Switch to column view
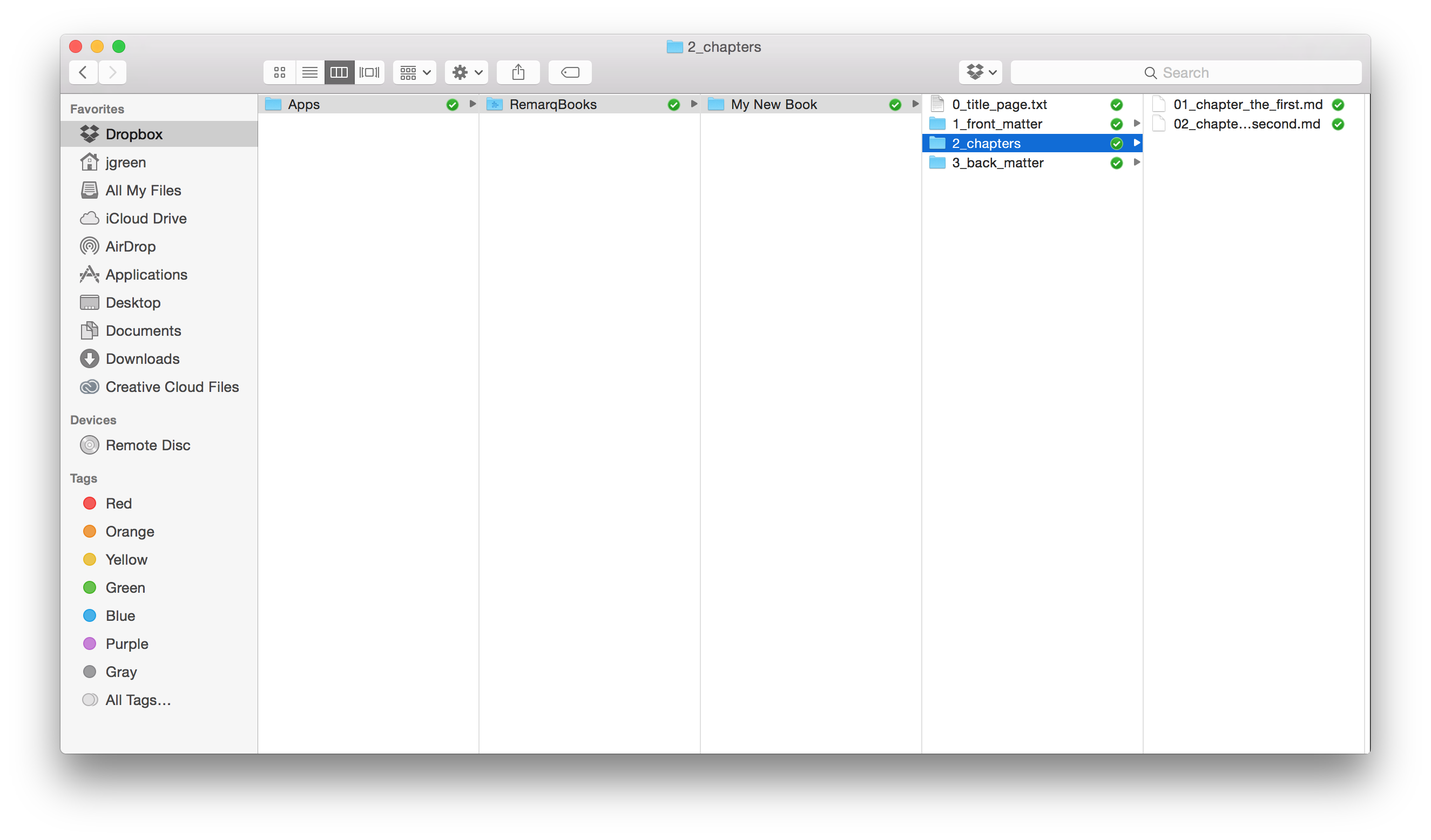Image resolution: width=1431 pixels, height=840 pixels. (x=339, y=72)
